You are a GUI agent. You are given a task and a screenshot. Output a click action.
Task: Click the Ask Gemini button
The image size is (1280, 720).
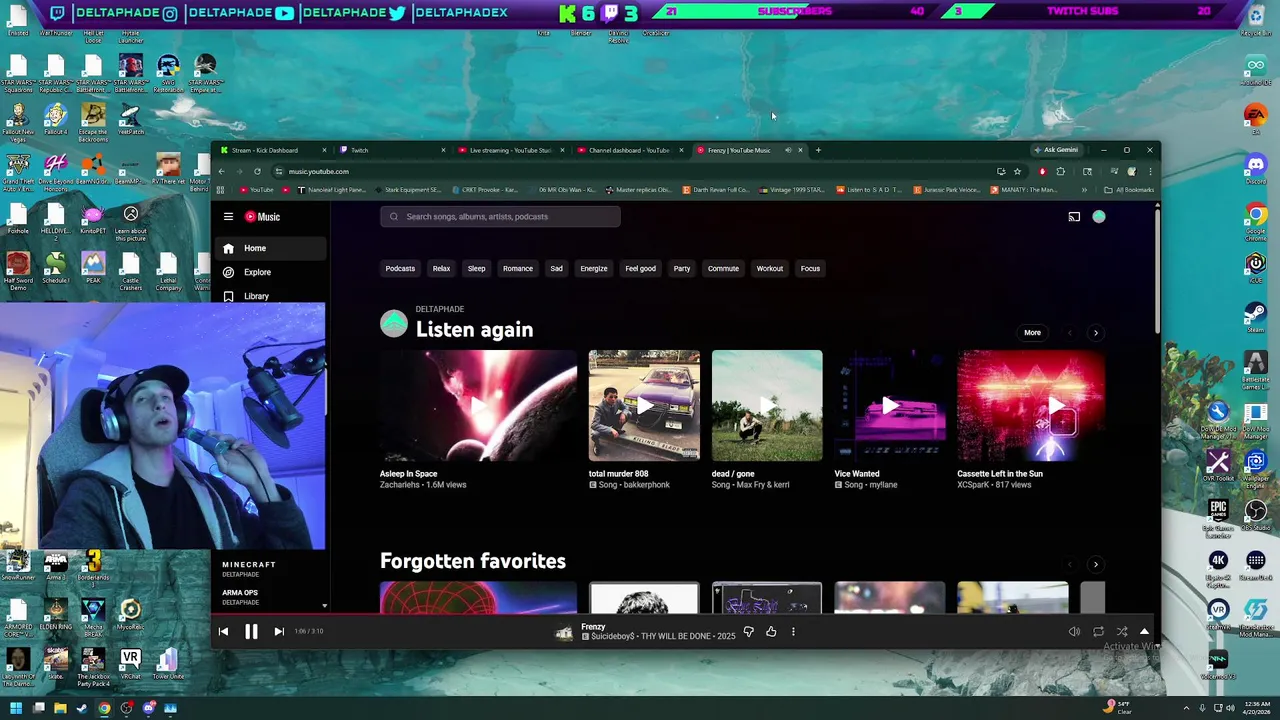[1057, 150]
